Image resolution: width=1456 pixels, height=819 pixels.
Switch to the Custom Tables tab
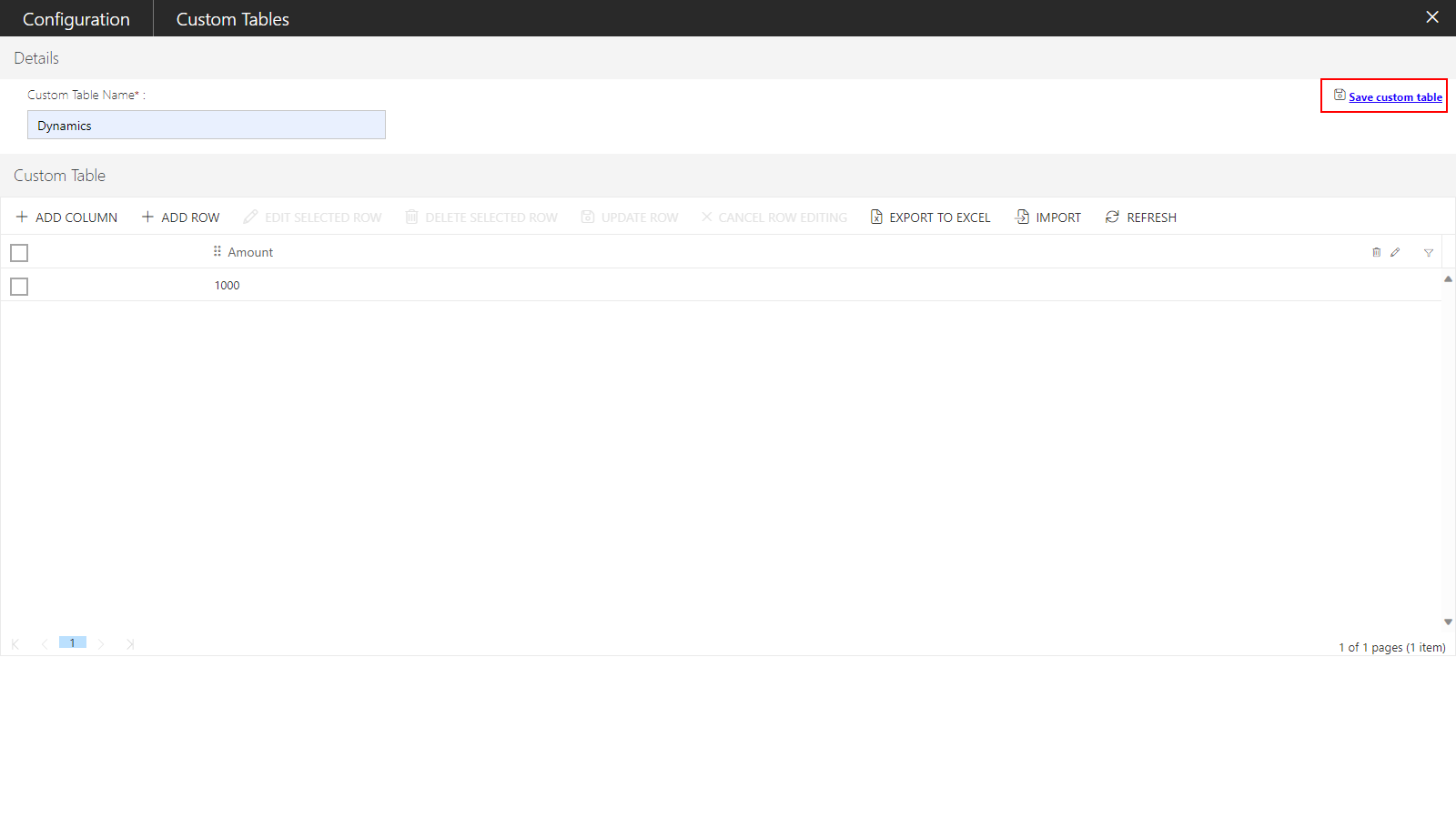click(232, 19)
